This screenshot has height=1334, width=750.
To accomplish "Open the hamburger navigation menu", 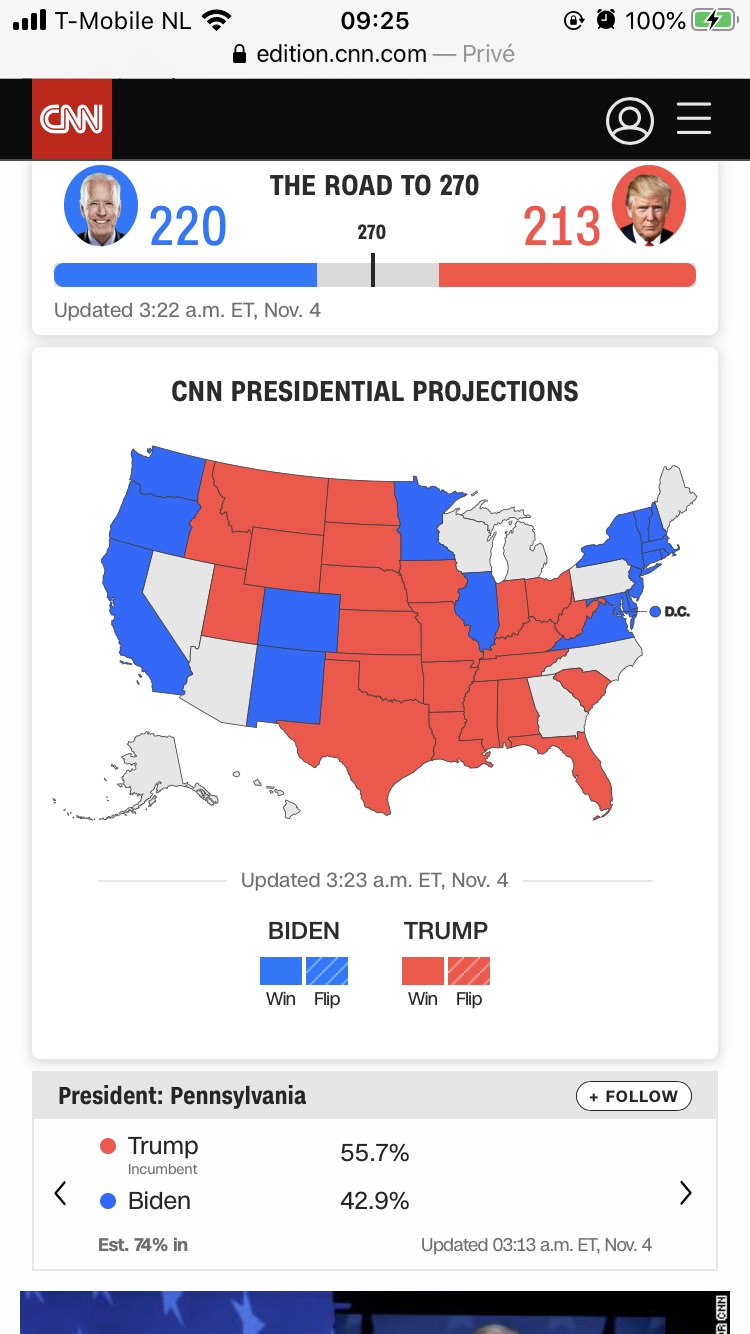I will (x=694, y=119).
